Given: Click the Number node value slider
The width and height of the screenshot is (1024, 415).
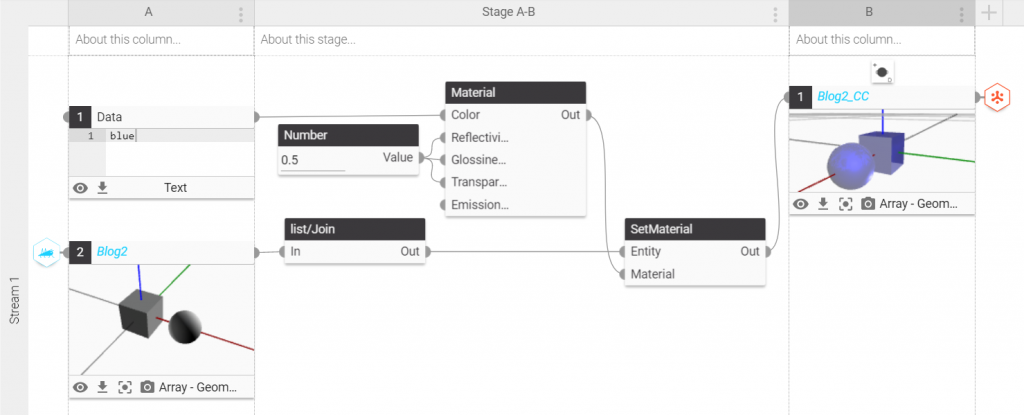Looking at the screenshot, I should [x=313, y=169].
